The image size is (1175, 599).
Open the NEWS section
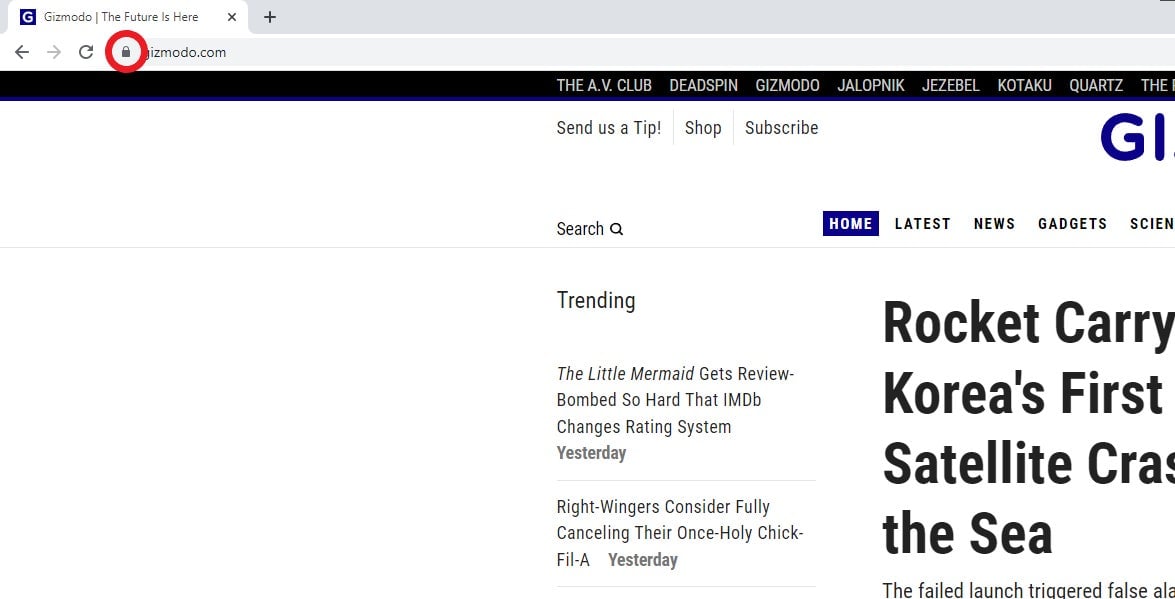click(x=994, y=223)
